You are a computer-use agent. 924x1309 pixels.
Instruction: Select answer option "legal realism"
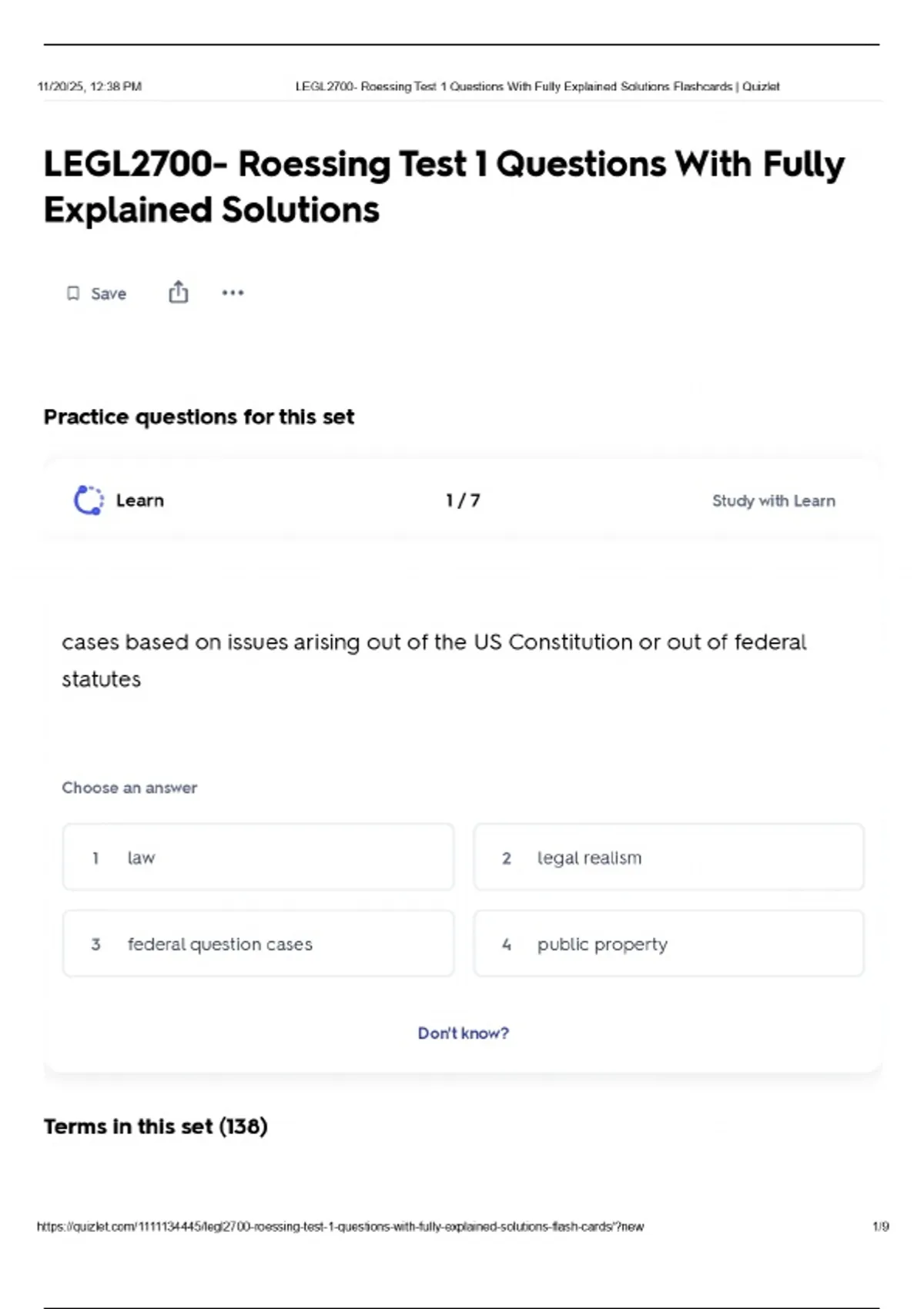pos(668,857)
